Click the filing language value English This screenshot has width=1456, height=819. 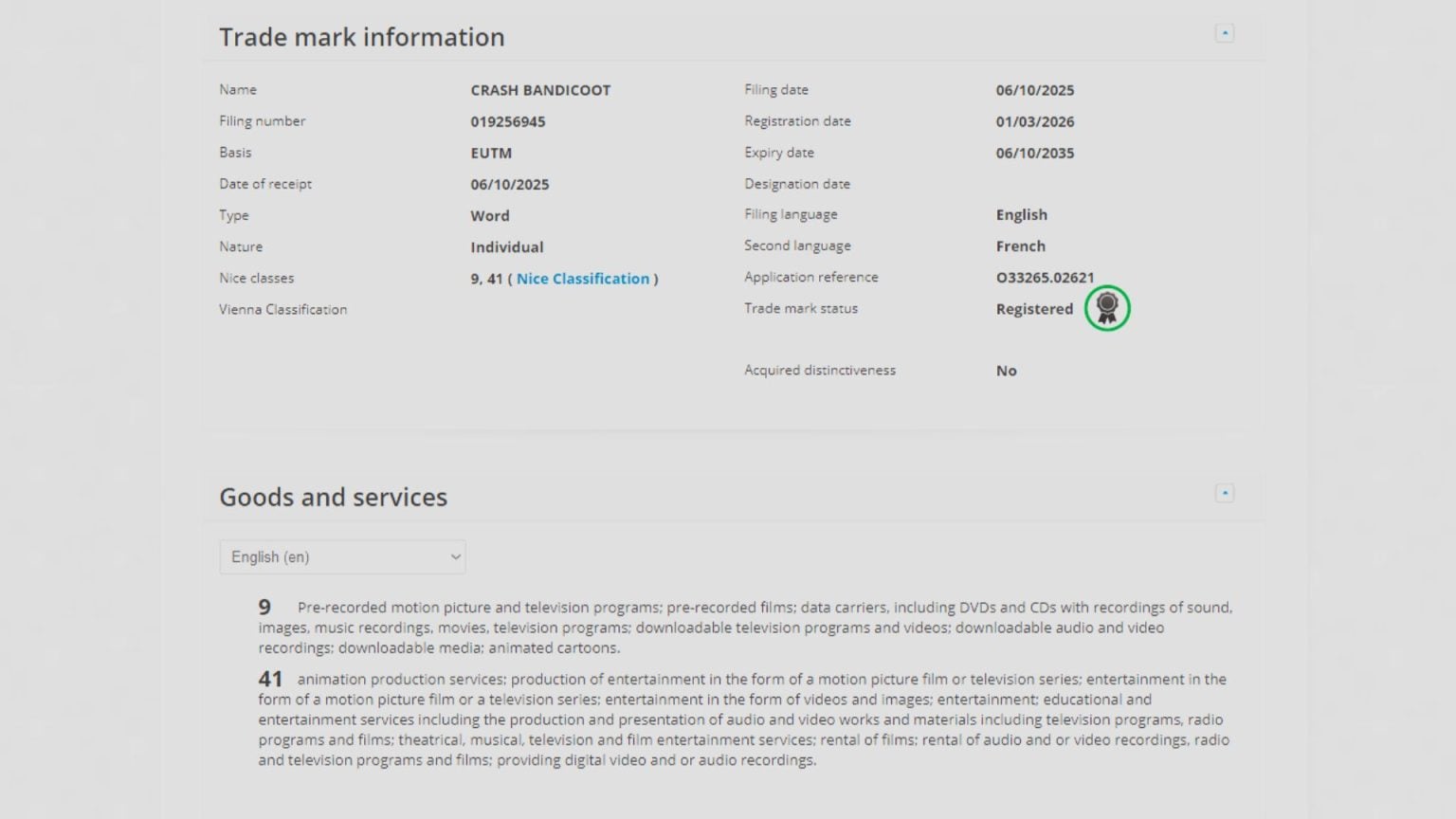1022,214
